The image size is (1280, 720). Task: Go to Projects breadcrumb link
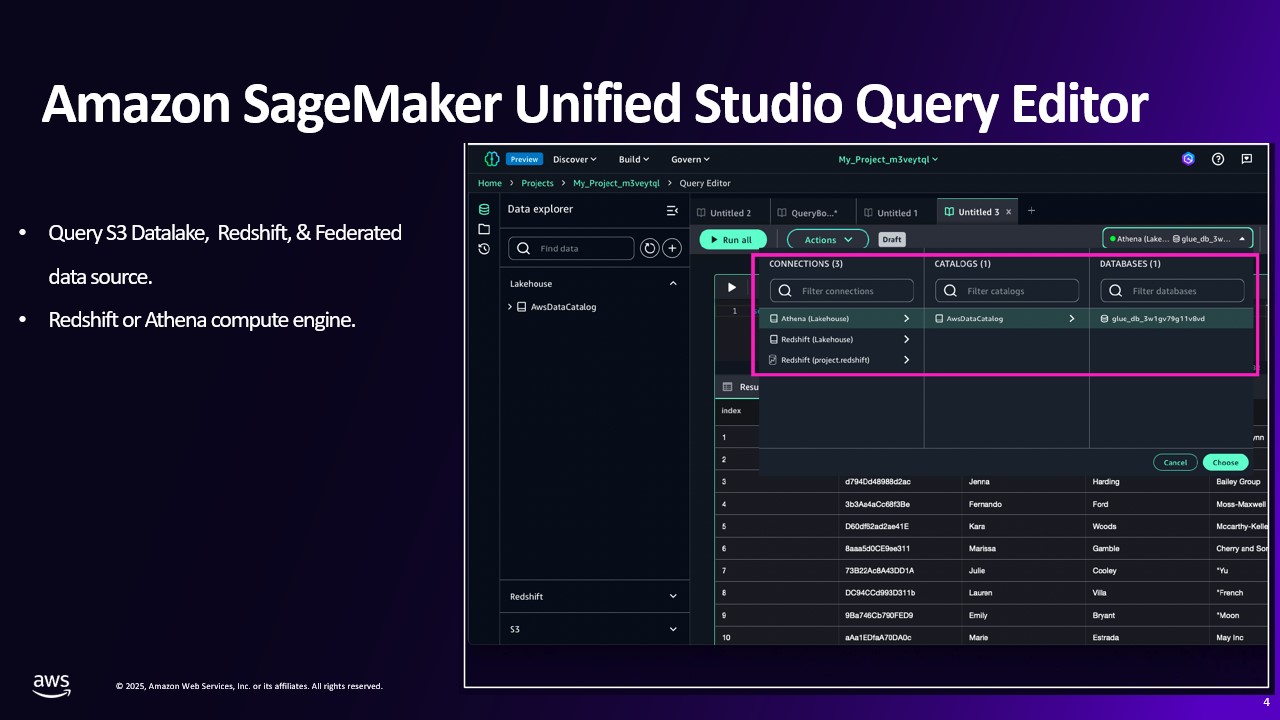tap(538, 184)
